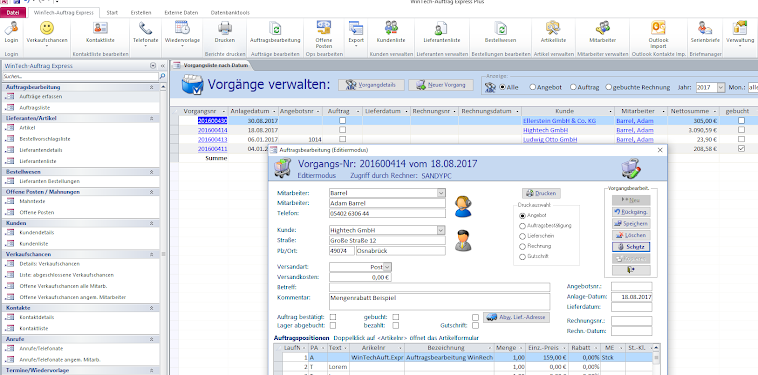Viewport: 758px width, 375px height.
Task: Collapse the Verkaufschancen navigation group
Action: pyautogui.click(x=151, y=254)
